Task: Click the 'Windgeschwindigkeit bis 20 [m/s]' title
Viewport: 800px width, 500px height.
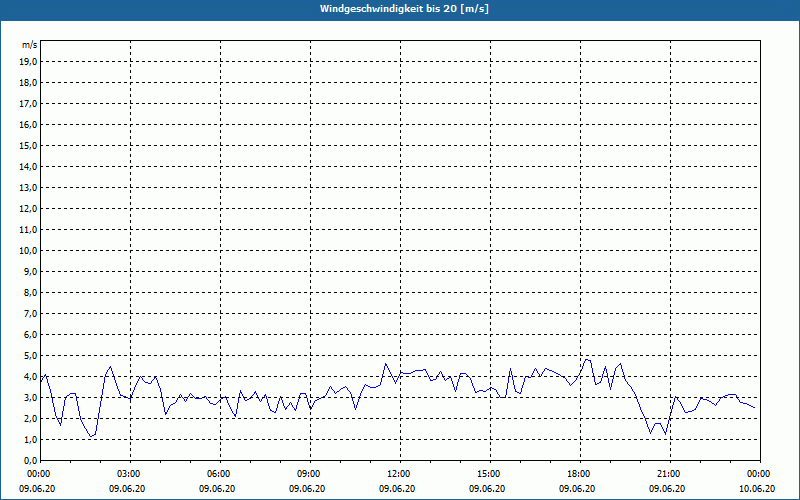Action: coord(404,9)
